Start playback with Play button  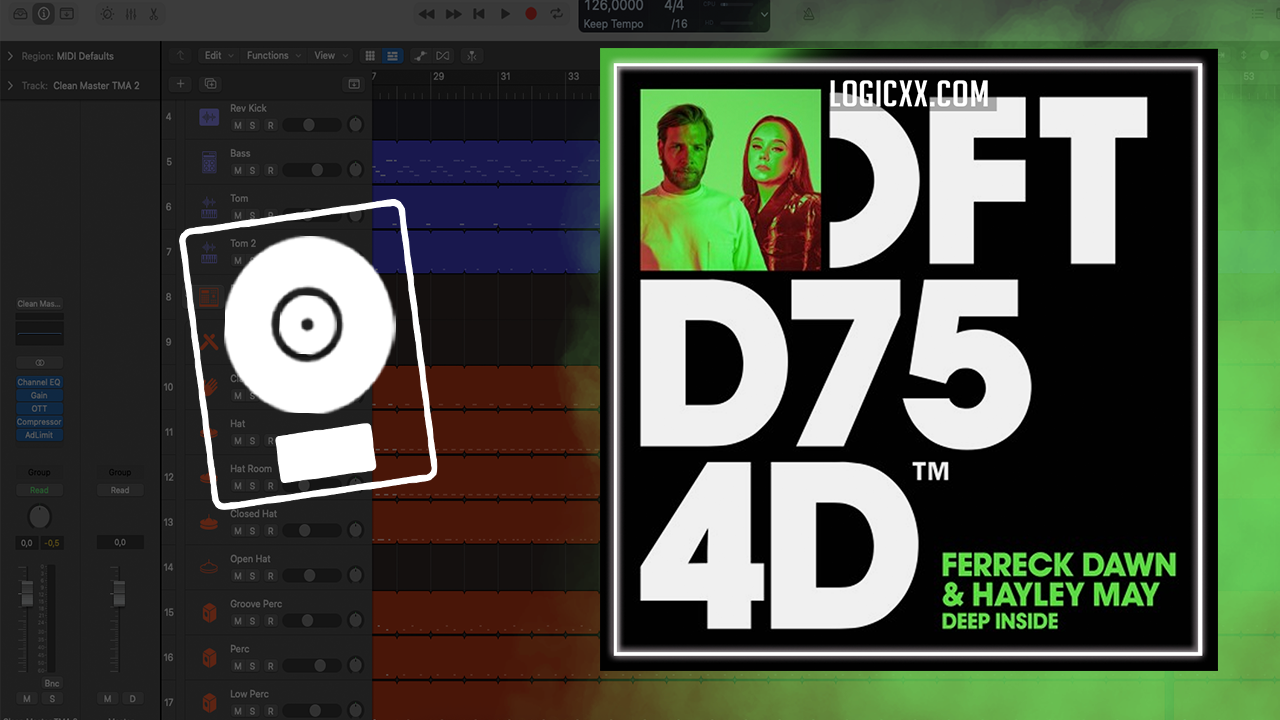[x=505, y=14]
